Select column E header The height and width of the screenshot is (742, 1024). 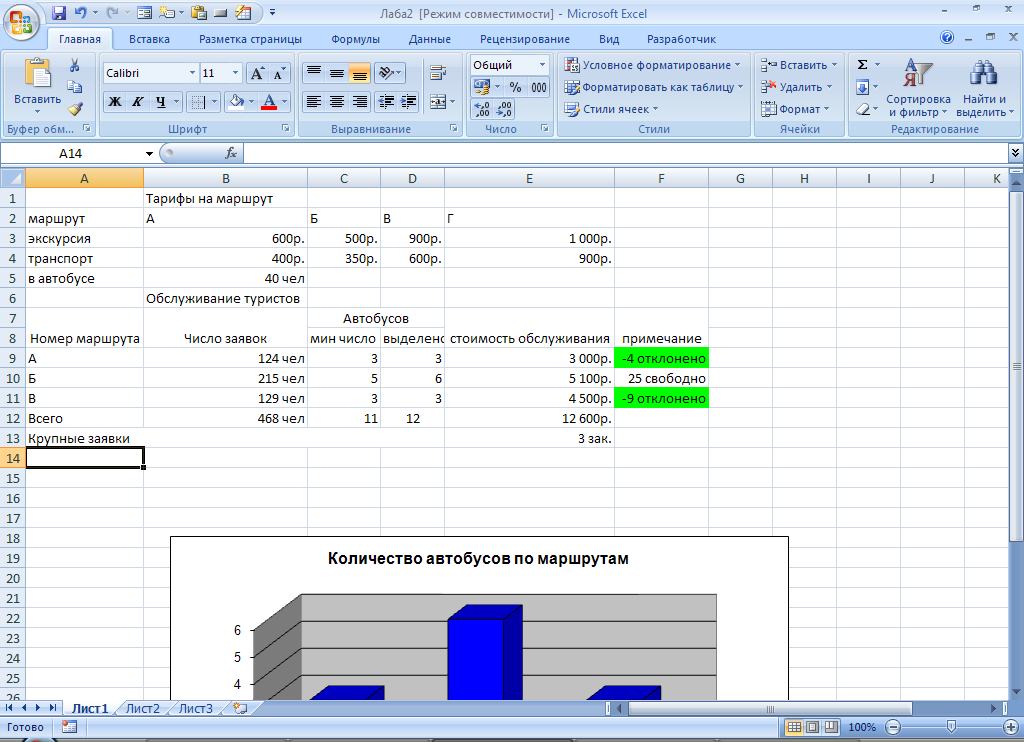coord(529,178)
